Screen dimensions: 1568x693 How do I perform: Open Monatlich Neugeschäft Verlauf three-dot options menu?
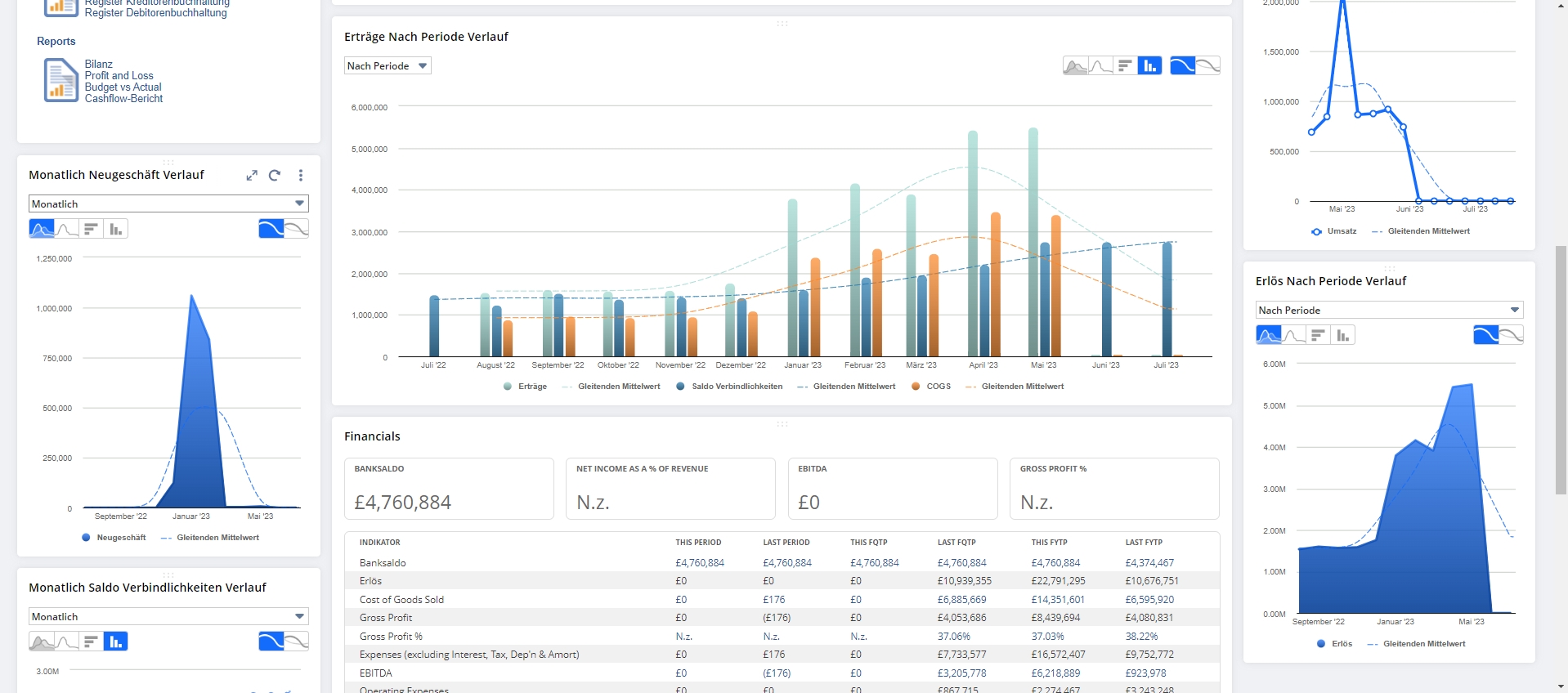click(301, 175)
